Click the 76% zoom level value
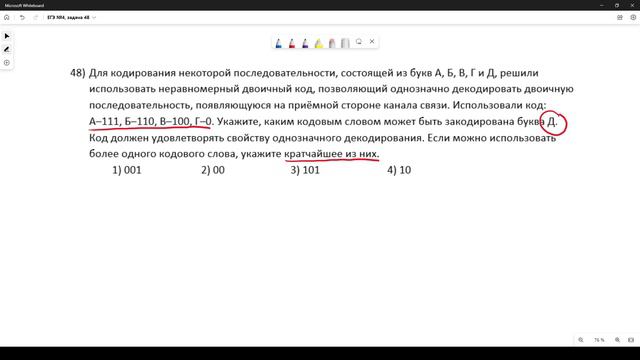This screenshot has height=360, width=640. tap(599, 340)
